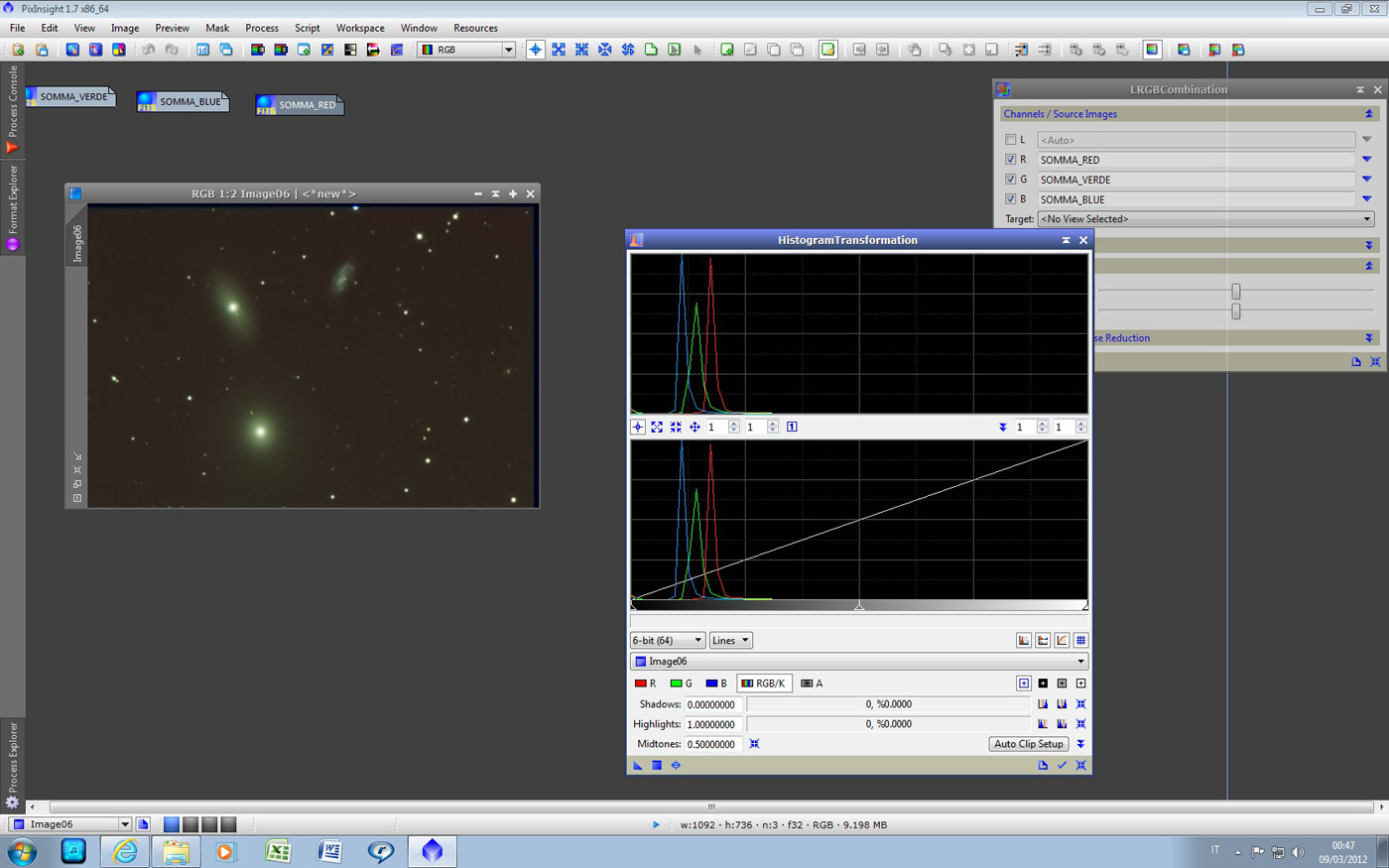The width and height of the screenshot is (1389, 868).
Task: Open the SOMMA_RED source dropdown arrow
Action: point(1366,160)
